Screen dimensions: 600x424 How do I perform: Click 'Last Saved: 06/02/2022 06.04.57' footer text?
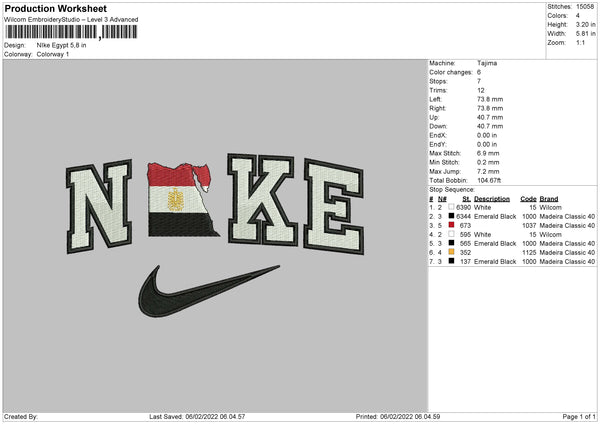tap(197, 416)
